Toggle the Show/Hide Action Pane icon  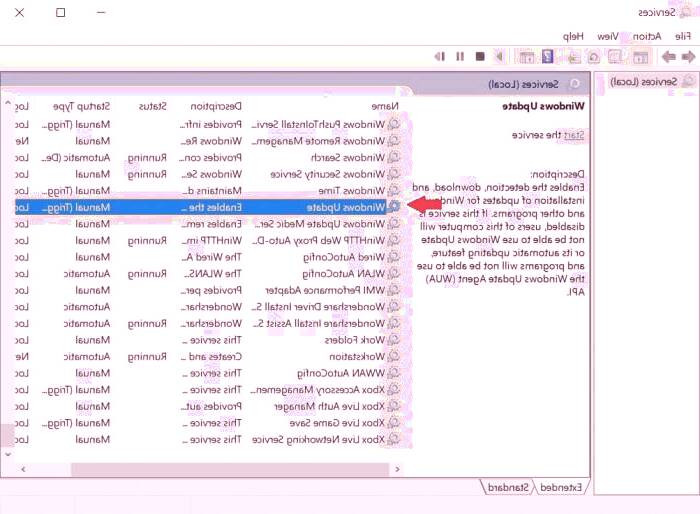526,57
